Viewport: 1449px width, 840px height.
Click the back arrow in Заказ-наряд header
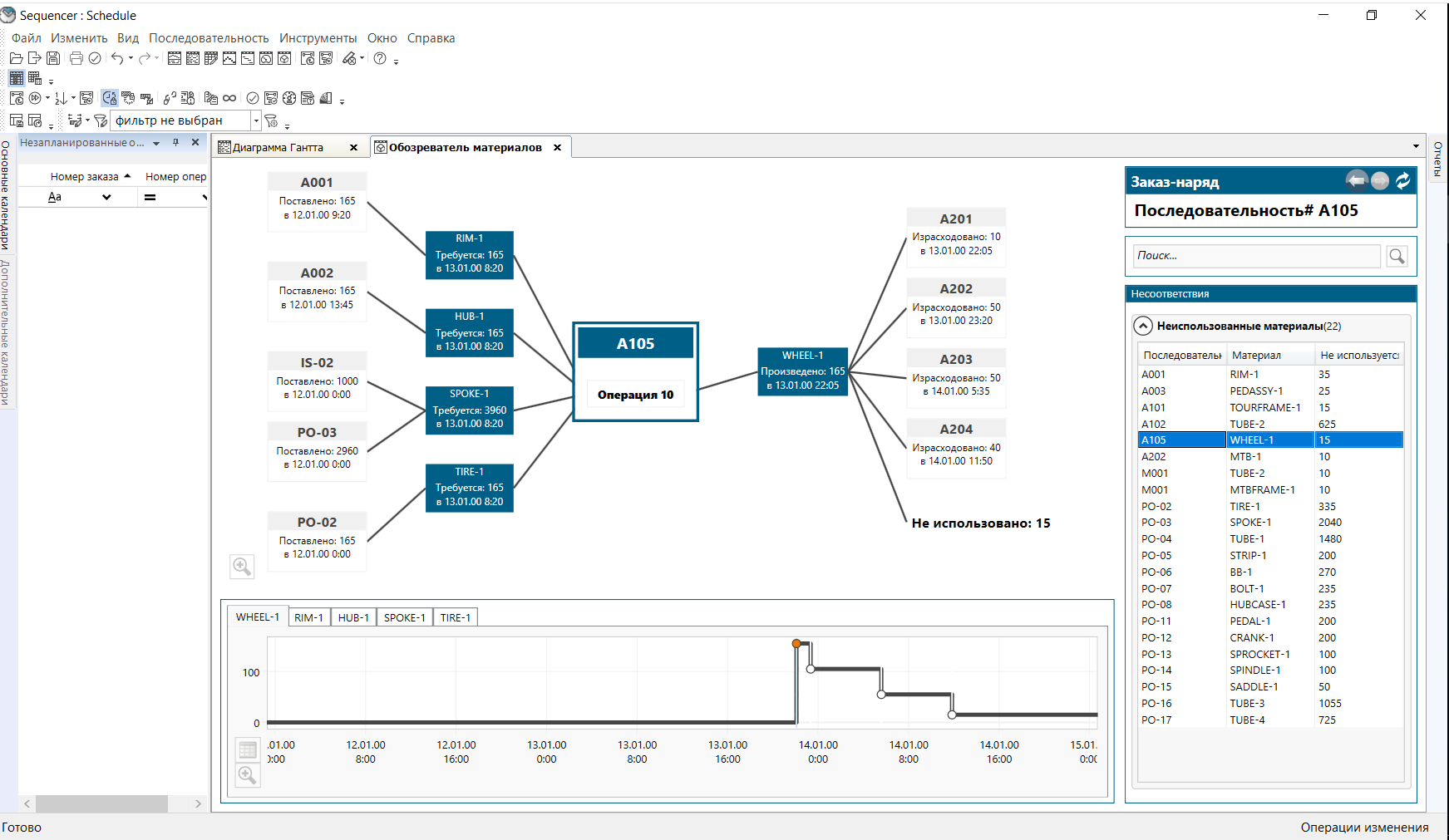pos(1357,180)
